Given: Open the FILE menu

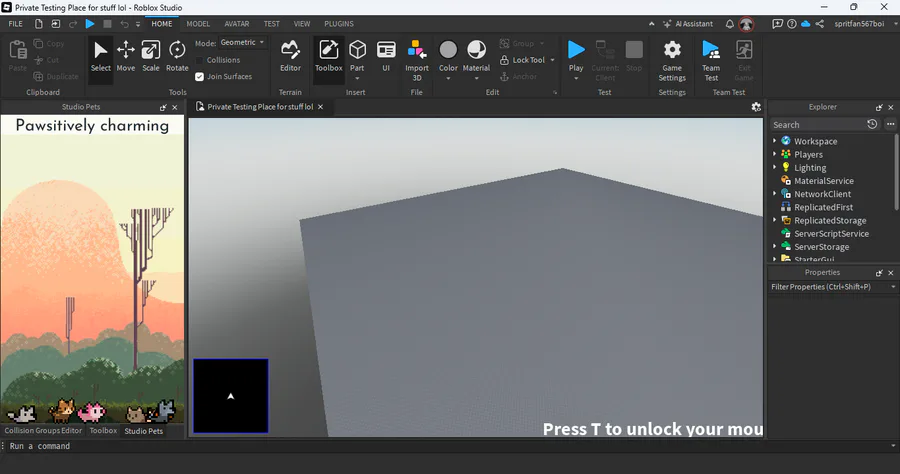Looking at the screenshot, I should pyautogui.click(x=15, y=24).
